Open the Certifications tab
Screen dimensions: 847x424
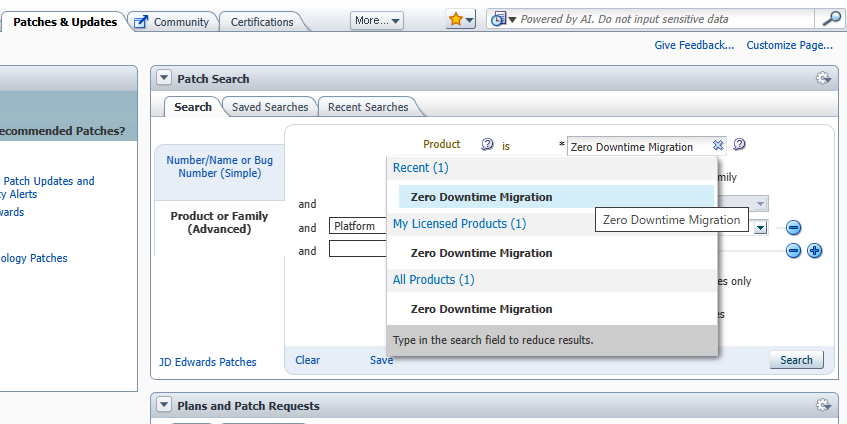tap(262, 22)
